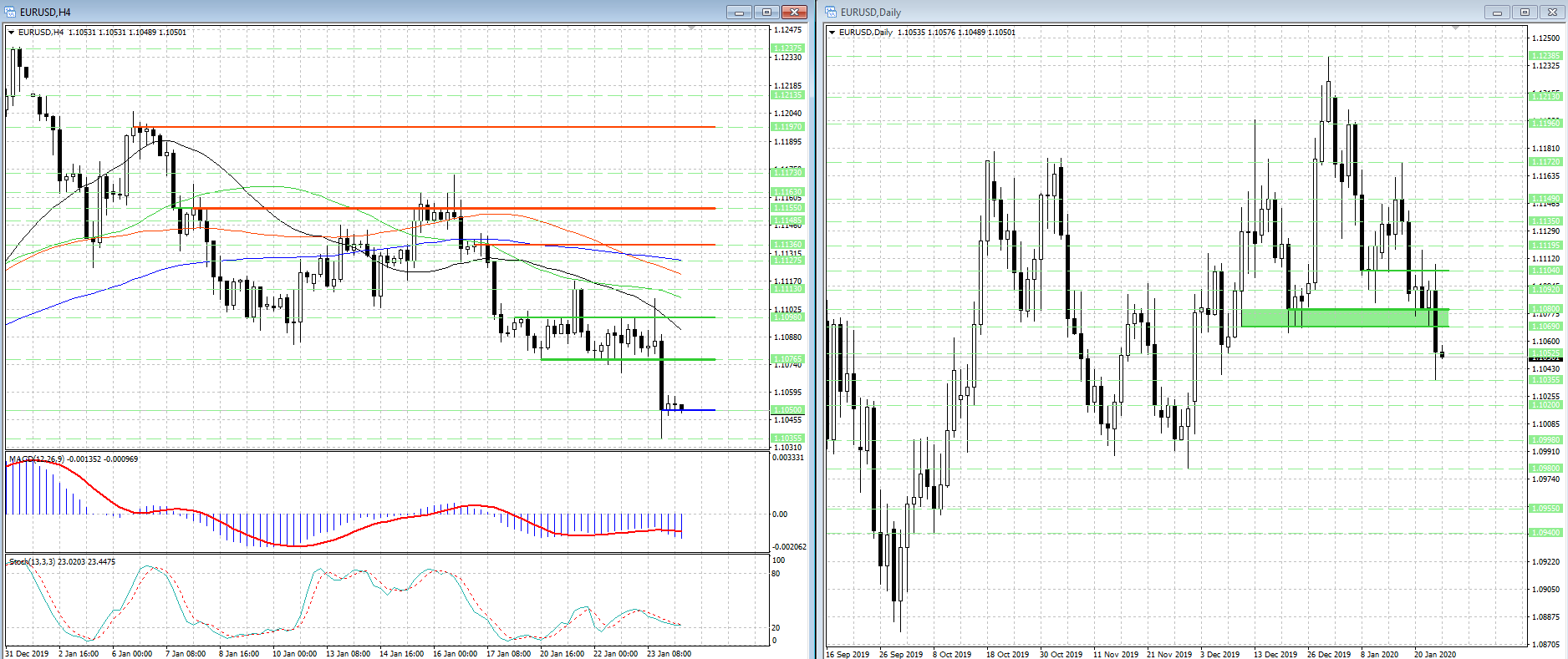Select the short green line at 1.11040 on Daily
1568x659 pixels.
1405,271
